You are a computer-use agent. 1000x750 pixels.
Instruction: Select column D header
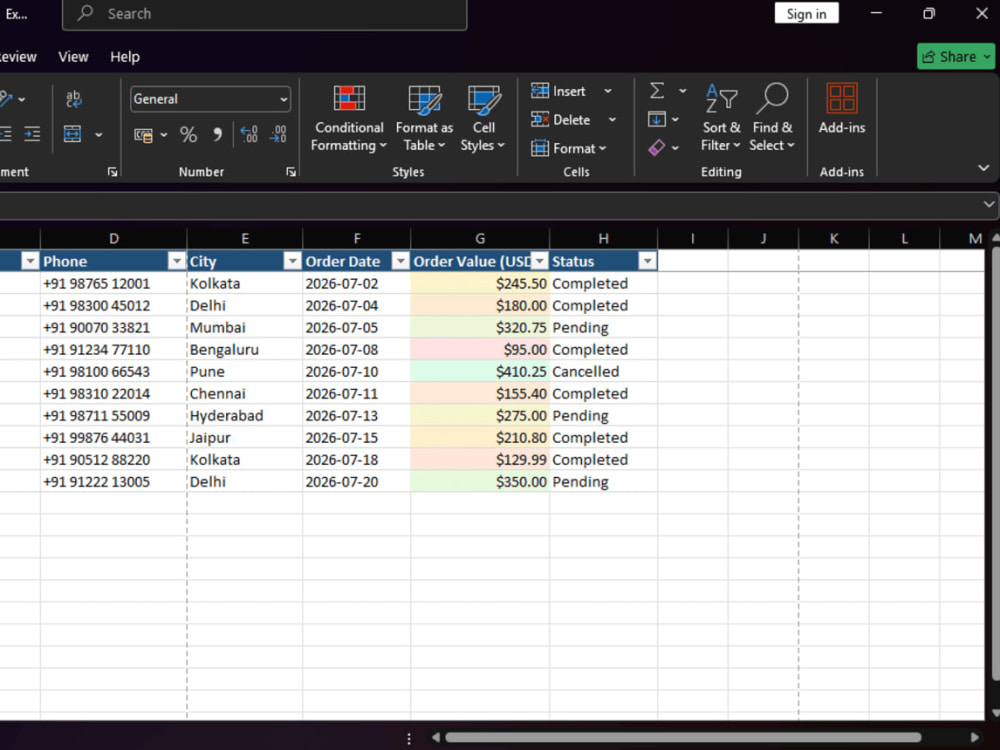114,239
